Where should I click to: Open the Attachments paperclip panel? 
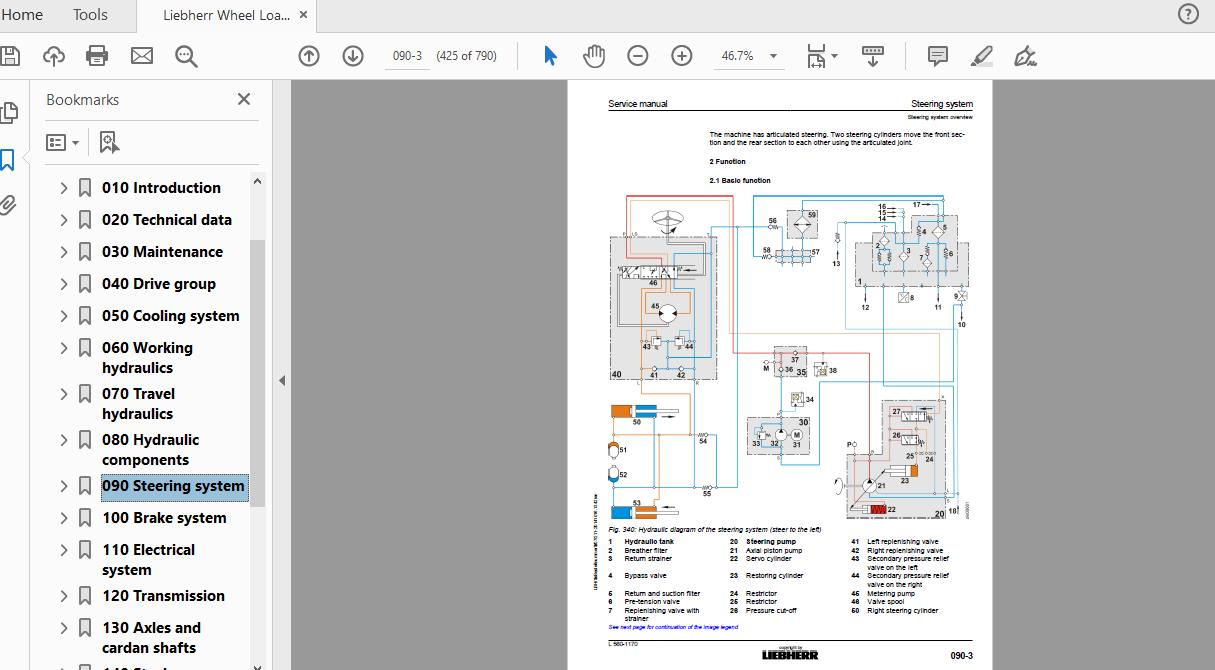[11, 205]
